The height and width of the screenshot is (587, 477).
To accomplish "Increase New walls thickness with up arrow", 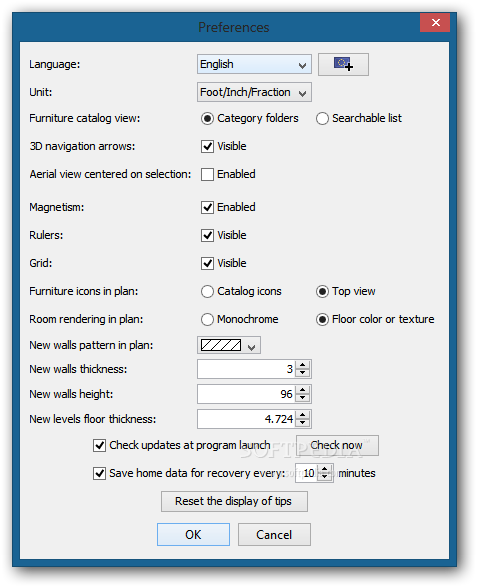I will 303,365.
